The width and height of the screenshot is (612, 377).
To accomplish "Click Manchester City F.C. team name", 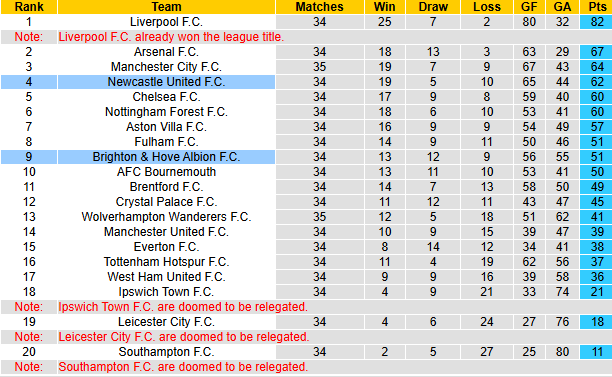I will [166, 67].
